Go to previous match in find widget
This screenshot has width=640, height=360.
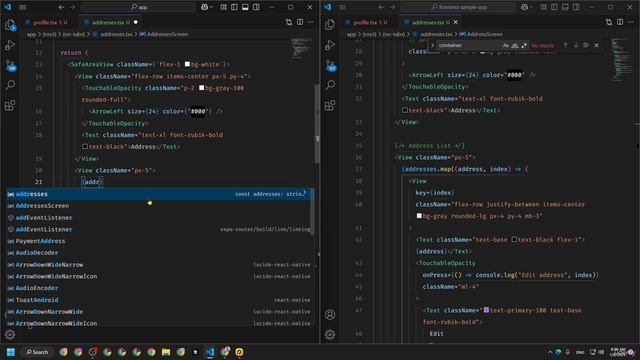565,45
